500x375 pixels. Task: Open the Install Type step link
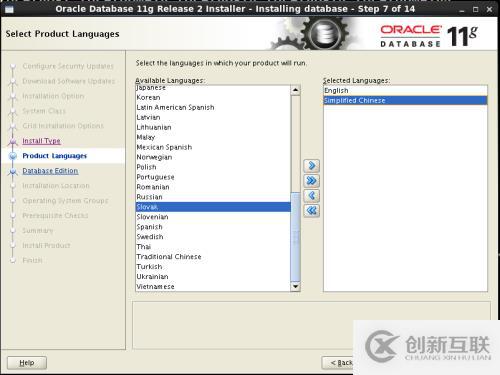coord(41,141)
